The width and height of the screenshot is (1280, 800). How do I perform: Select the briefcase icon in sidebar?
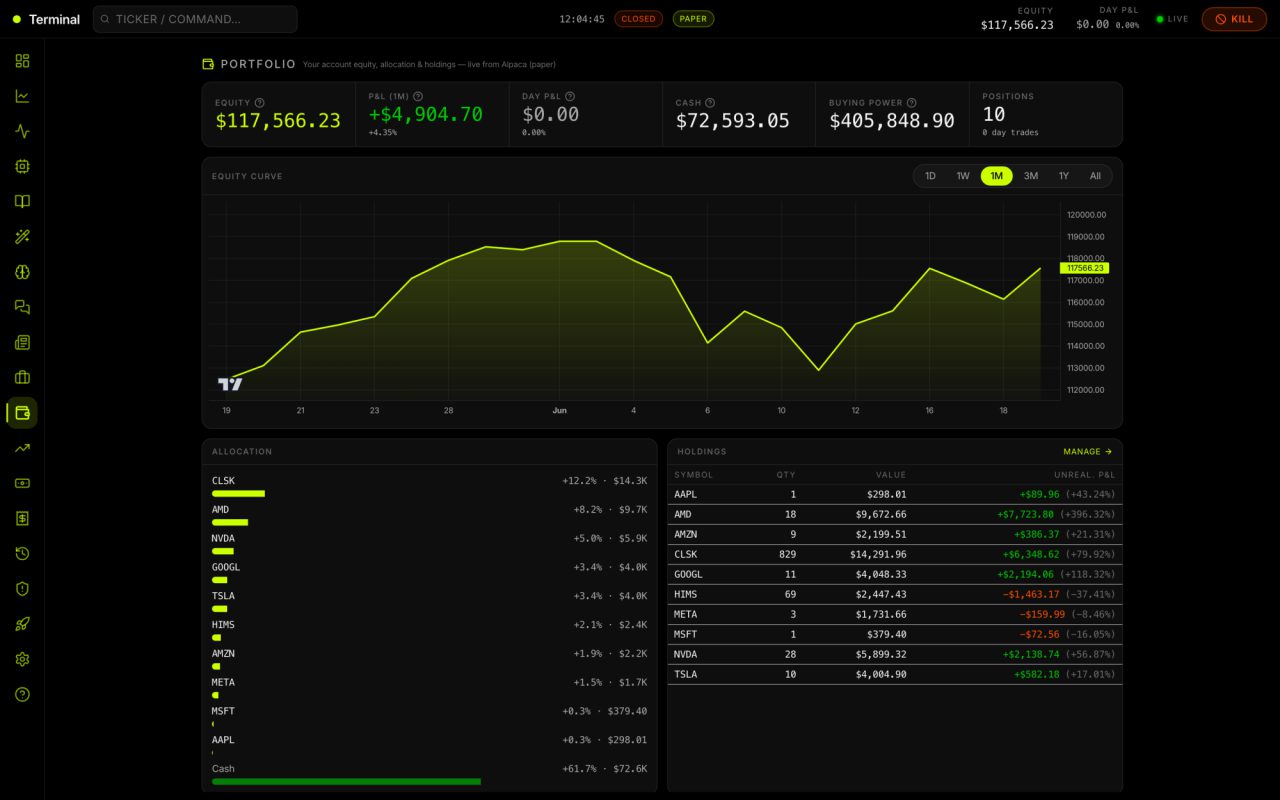pyautogui.click(x=22, y=377)
